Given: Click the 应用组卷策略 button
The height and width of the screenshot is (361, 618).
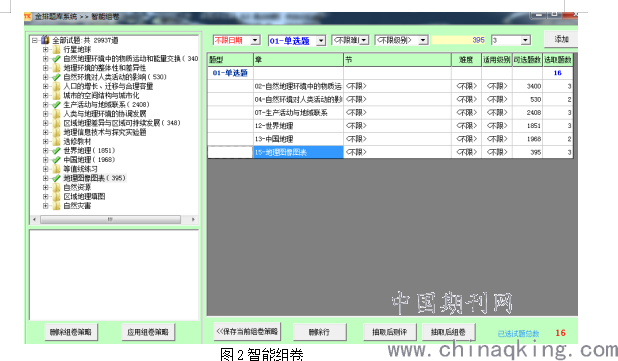Looking at the screenshot, I should pyautogui.click(x=148, y=332).
